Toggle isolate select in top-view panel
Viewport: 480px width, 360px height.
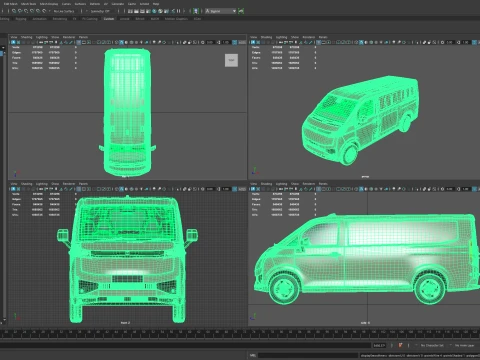point(178,42)
